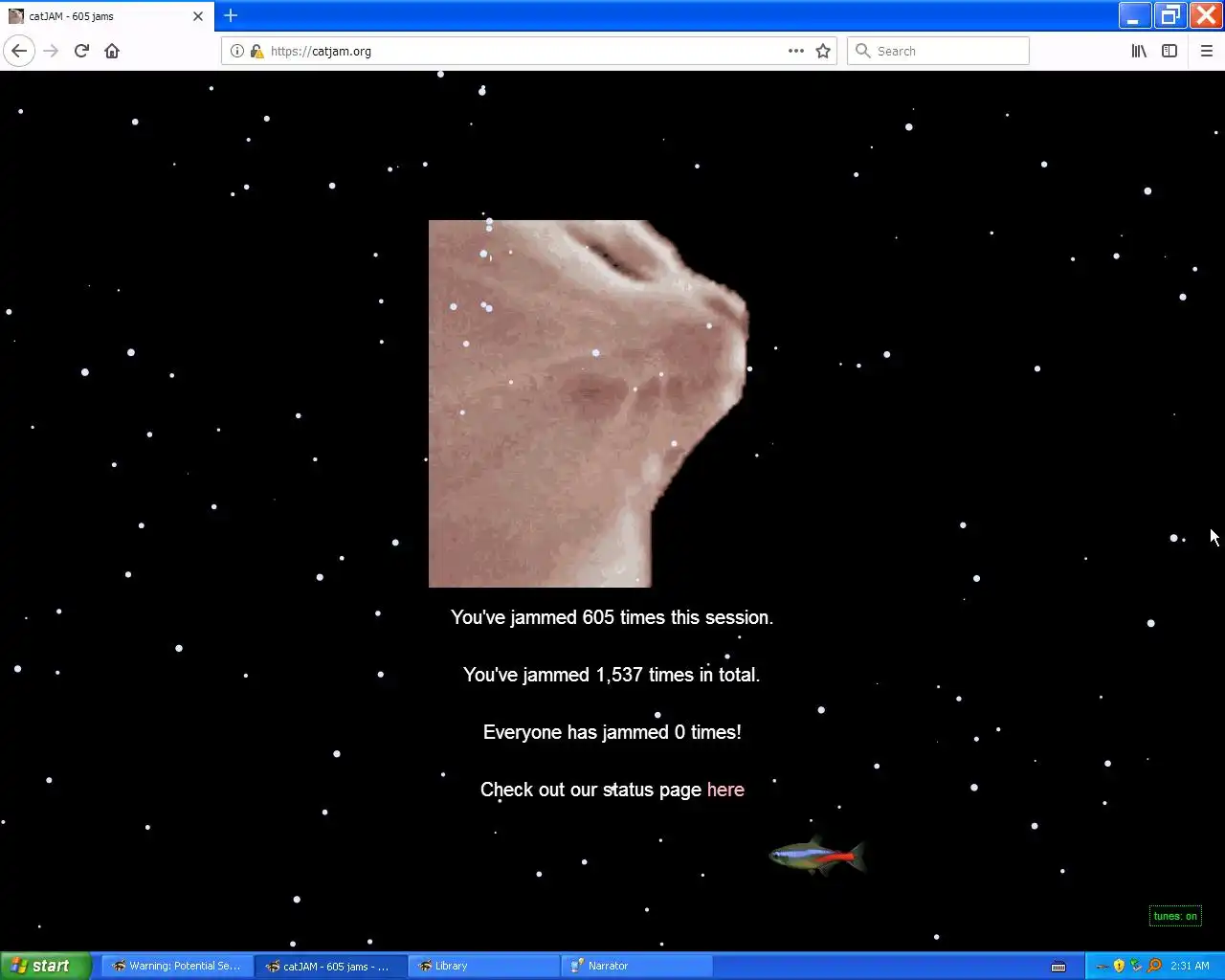Screen dimensions: 1225x980
Task: Click into the Search box
Action: (x=938, y=51)
